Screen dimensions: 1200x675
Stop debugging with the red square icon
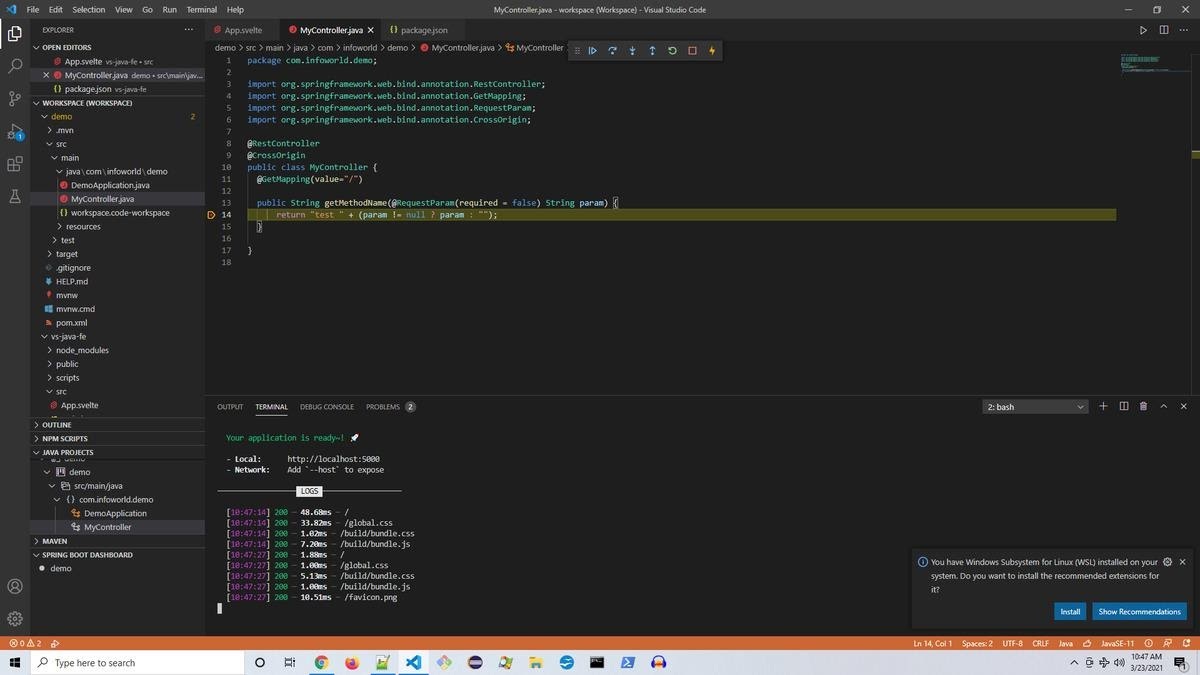(x=692, y=50)
